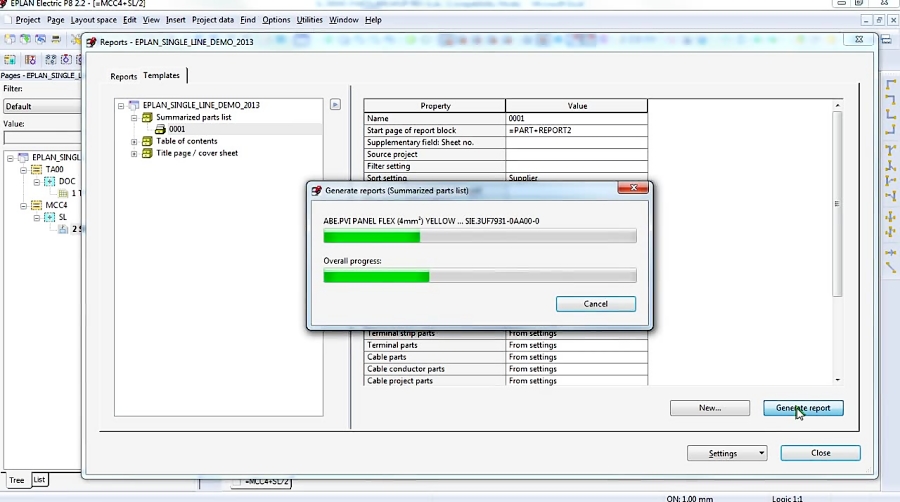Open the Utilities menu
900x502 pixels.
pyautogui.click(x=310, y=20)
